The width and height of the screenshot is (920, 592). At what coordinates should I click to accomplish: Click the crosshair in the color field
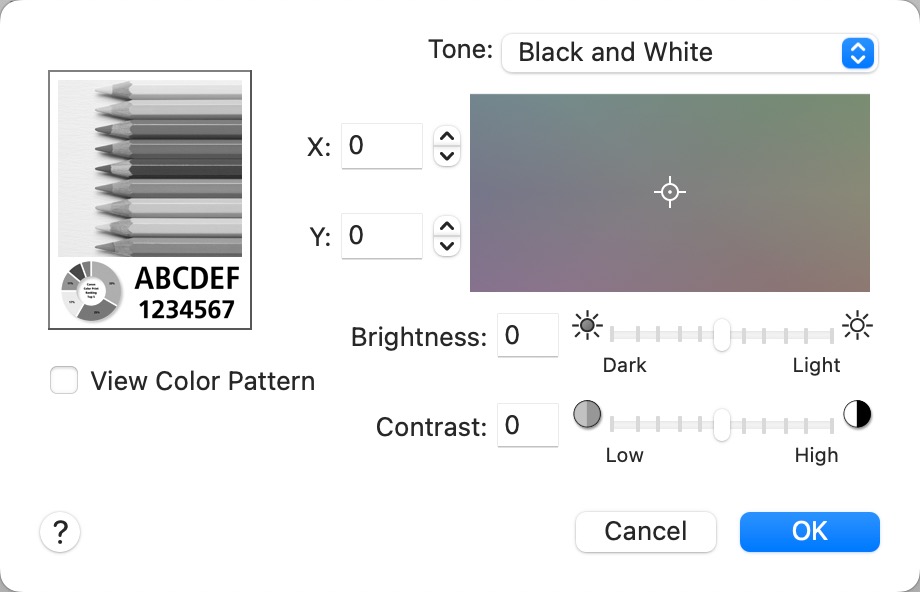pyautogui.click(x=670, y=192)
